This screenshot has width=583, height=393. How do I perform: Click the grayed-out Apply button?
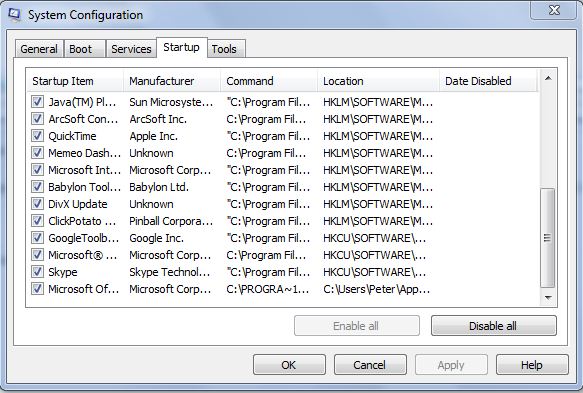click(x=451, y=365)
